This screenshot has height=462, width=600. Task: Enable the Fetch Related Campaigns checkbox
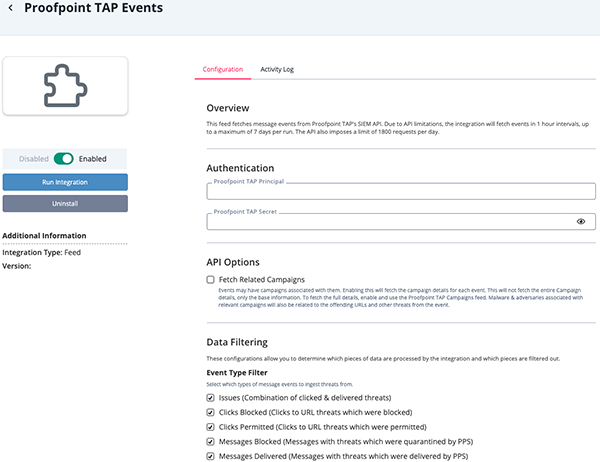tap(210, 279)
